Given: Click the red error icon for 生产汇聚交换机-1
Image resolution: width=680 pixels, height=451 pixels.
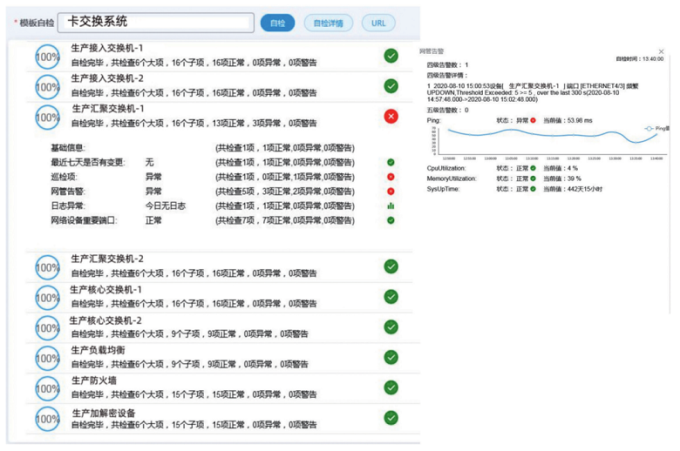Looking at the screenshot, I should [x=391, y=116].
